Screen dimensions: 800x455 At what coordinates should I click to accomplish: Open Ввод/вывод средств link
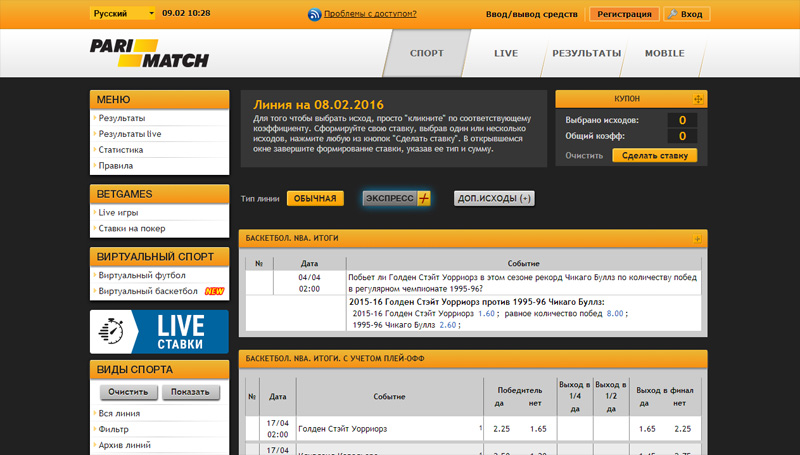(532, 14)
